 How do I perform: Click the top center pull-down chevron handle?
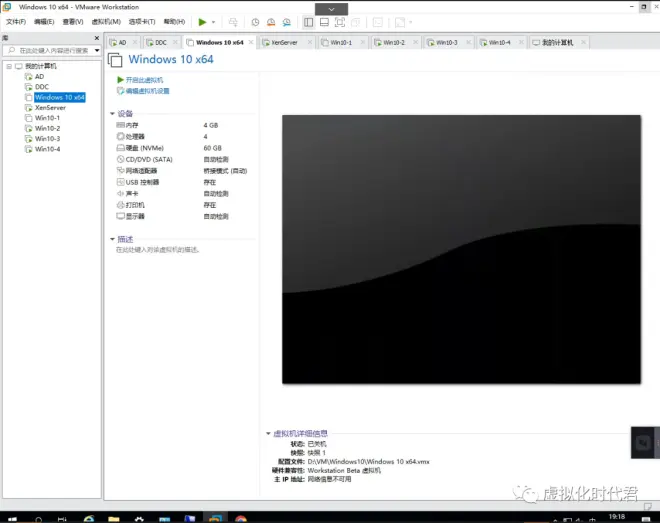[x=332, y=9]
